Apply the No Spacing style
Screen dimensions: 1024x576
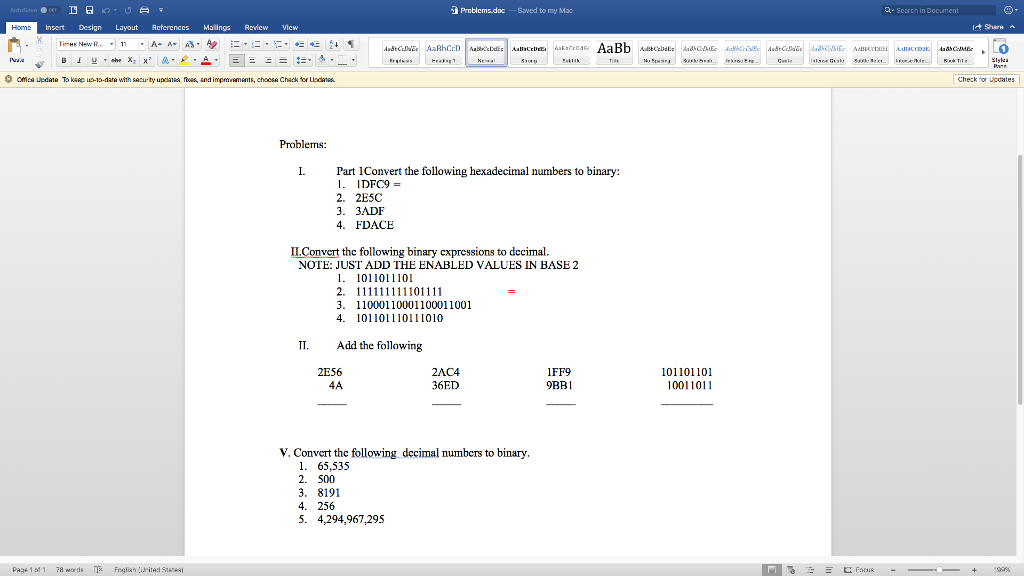tap(656, 52)
